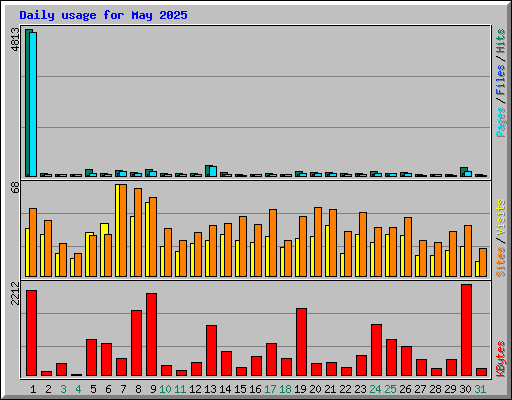
Task: Click day label 19 on x-axis
Action: 300,389
